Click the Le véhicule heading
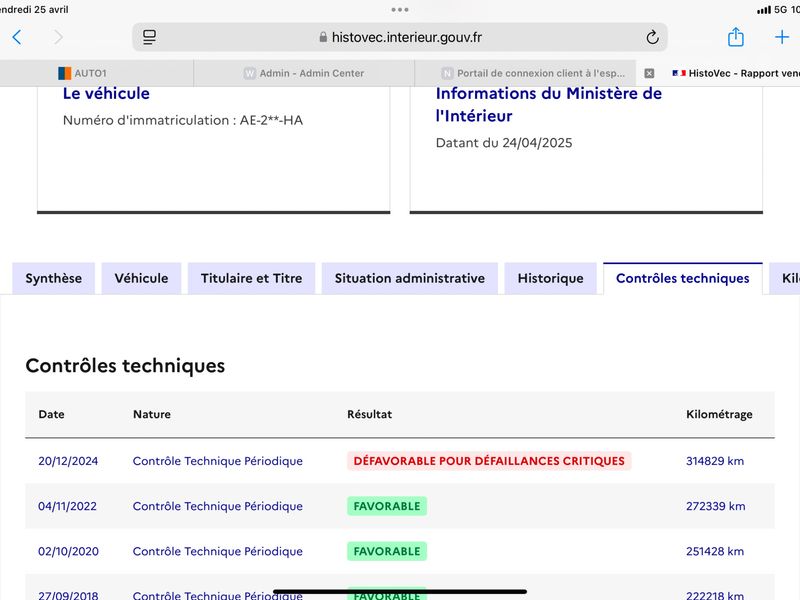Image resolution: width=800 pixels, height=600 pixels. pyautogui.click(x=106, y=94)
